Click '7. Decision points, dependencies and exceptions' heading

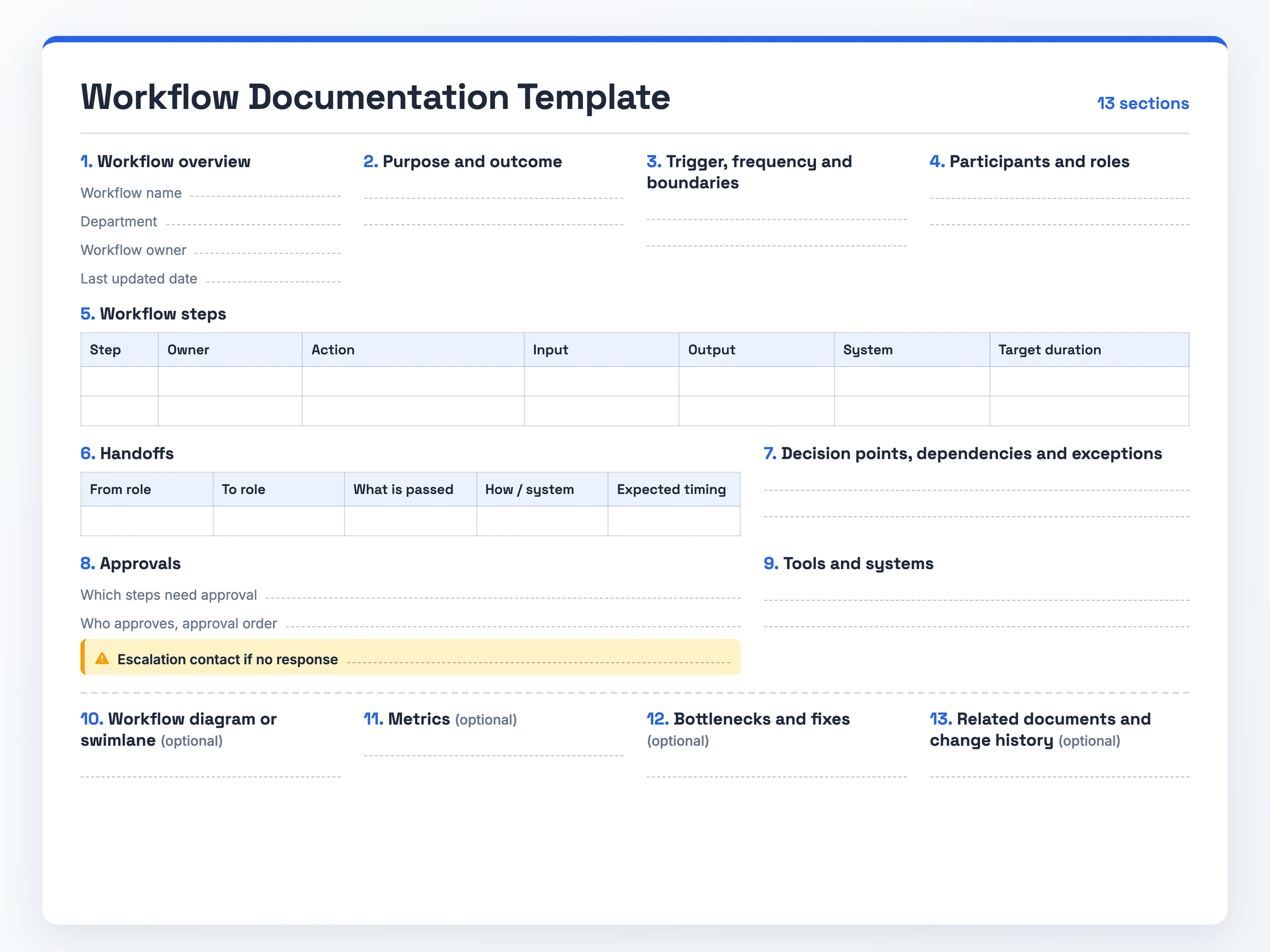coord(963,454)
